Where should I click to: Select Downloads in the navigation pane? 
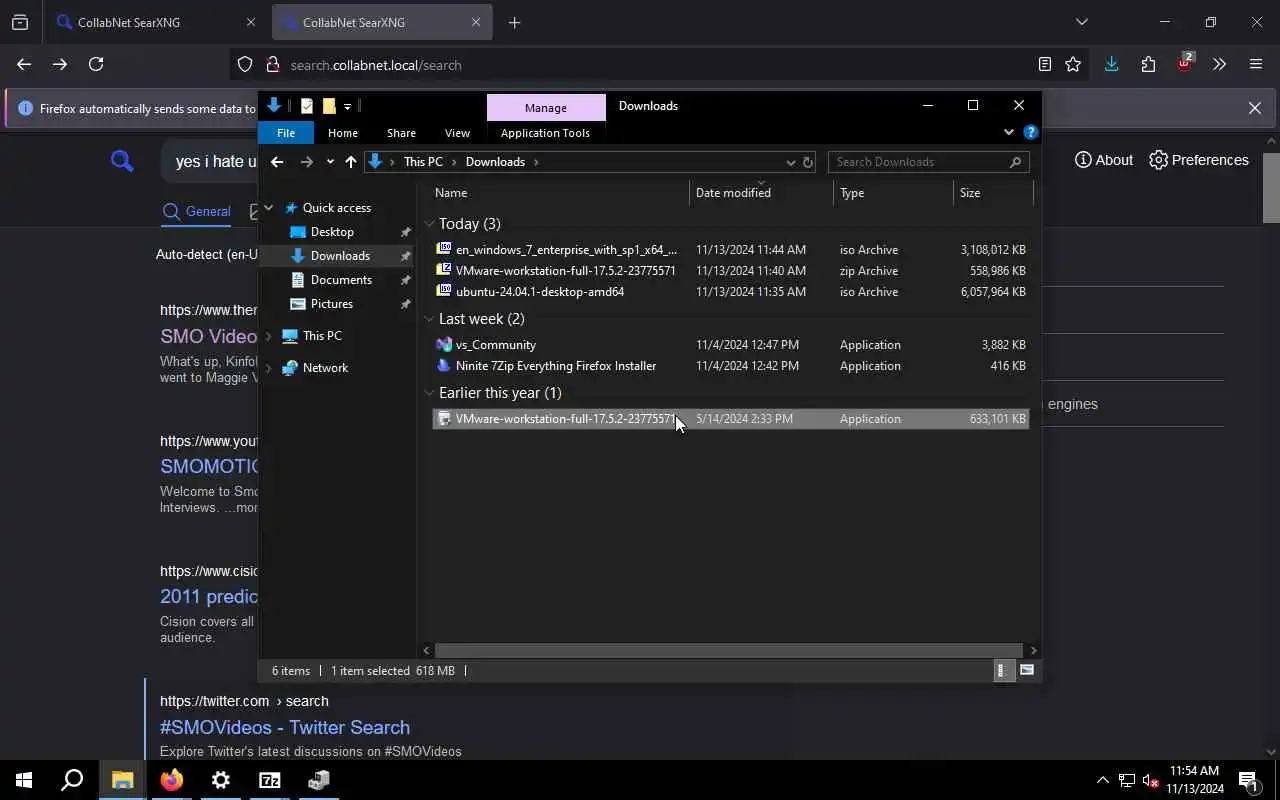340,256
